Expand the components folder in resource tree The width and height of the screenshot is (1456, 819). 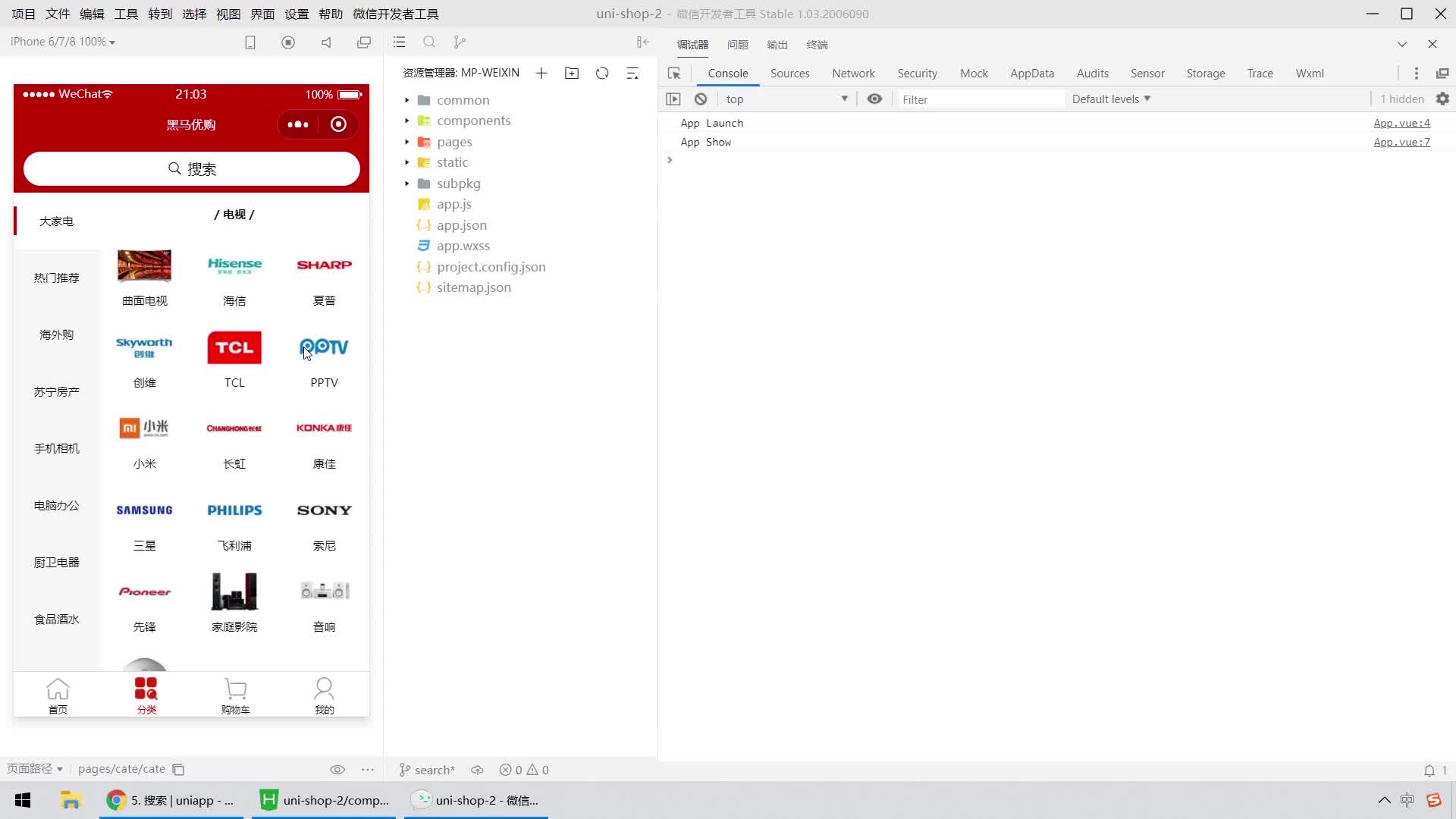point(405,120)
